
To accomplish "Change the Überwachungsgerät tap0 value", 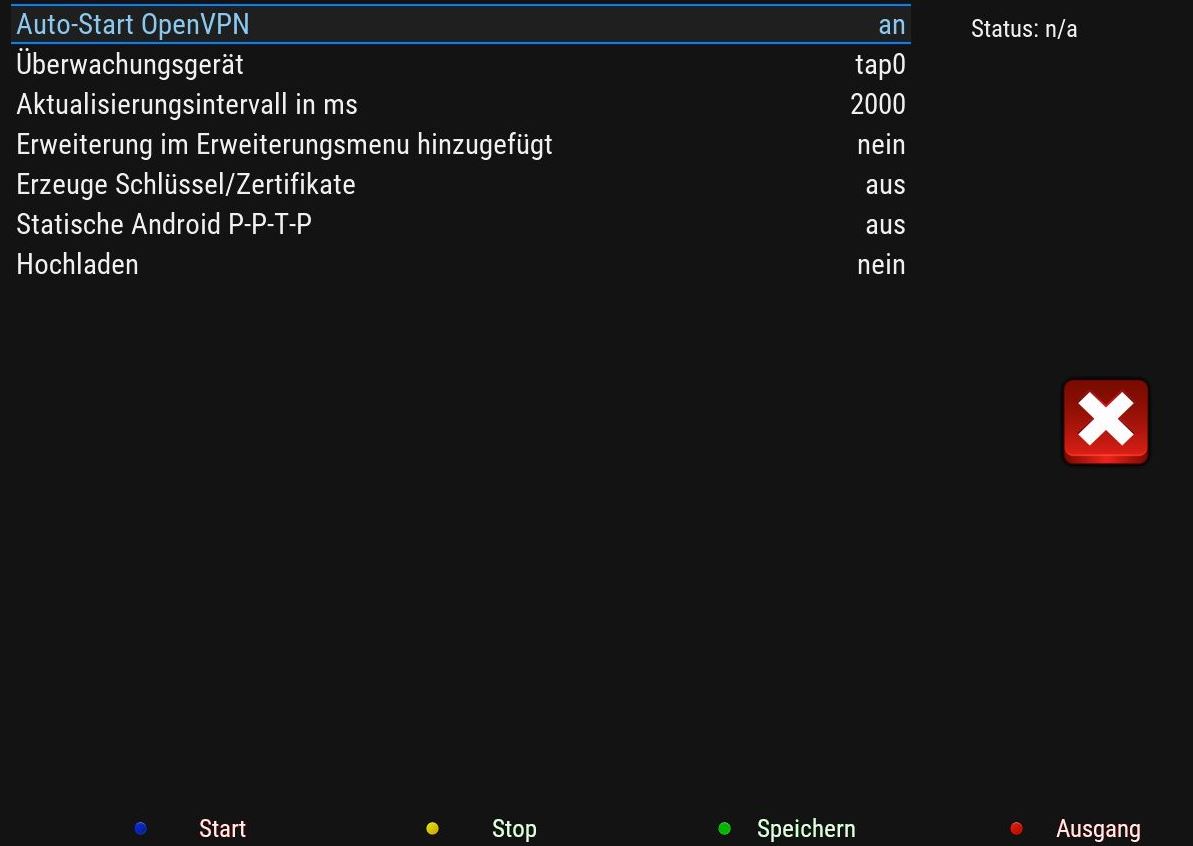I will pyautogui.click(x=880, y=65).
